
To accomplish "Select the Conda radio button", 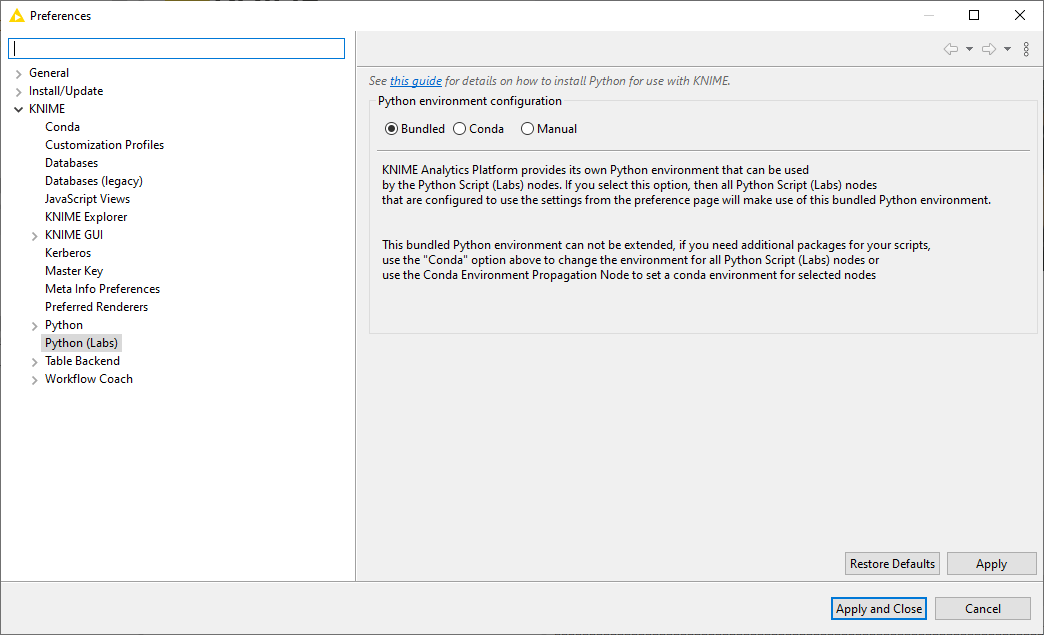I will point(459,128).
